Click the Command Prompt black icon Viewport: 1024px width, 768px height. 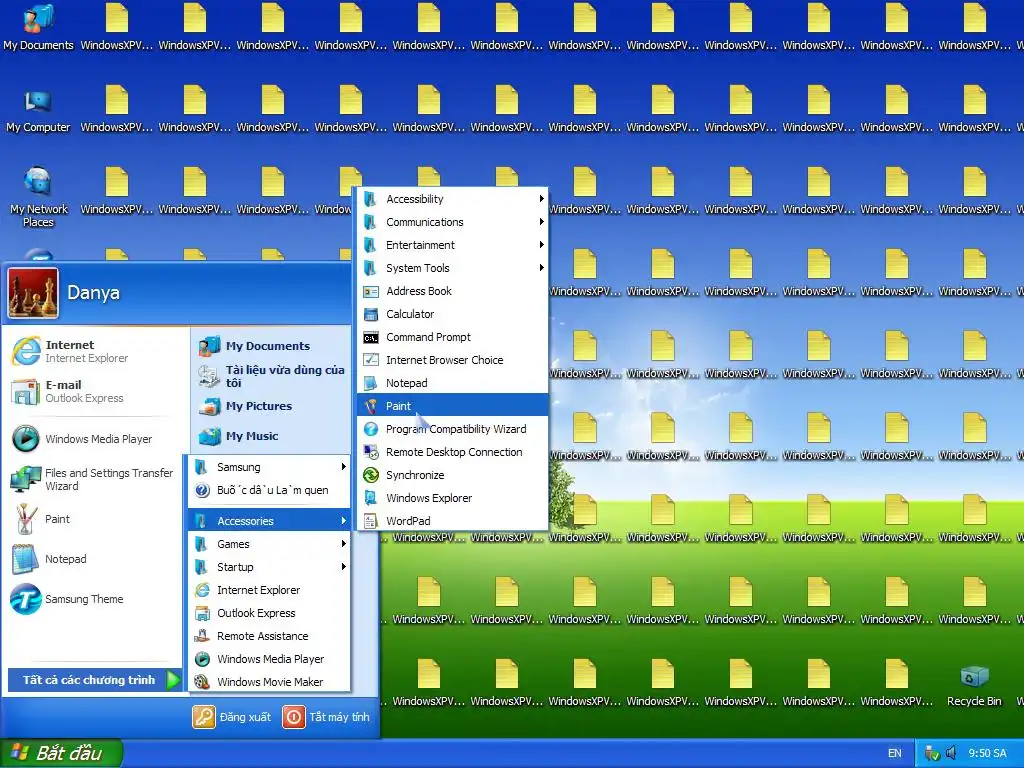click(x=370, y=338)
